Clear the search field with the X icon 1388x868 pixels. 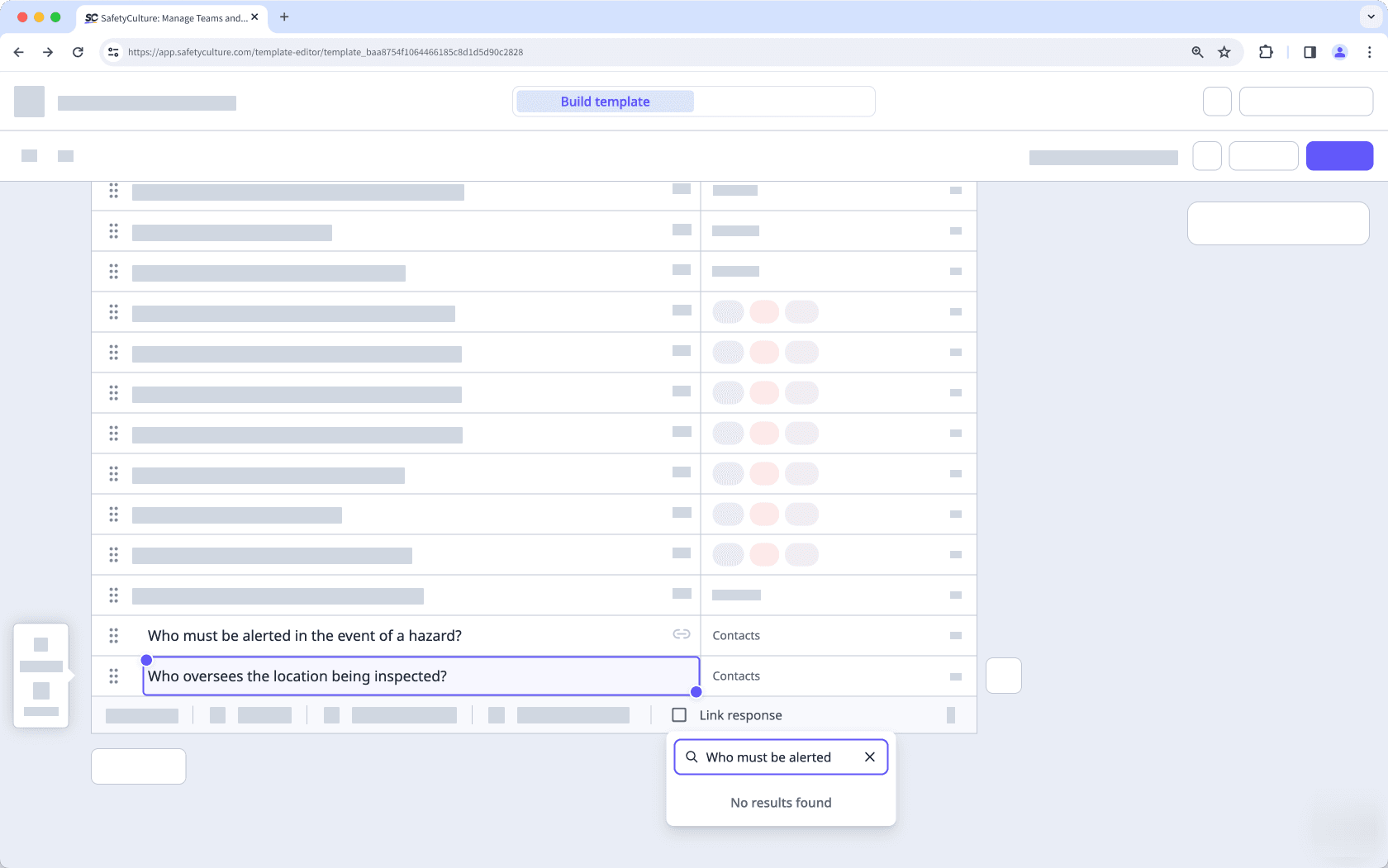869,757
